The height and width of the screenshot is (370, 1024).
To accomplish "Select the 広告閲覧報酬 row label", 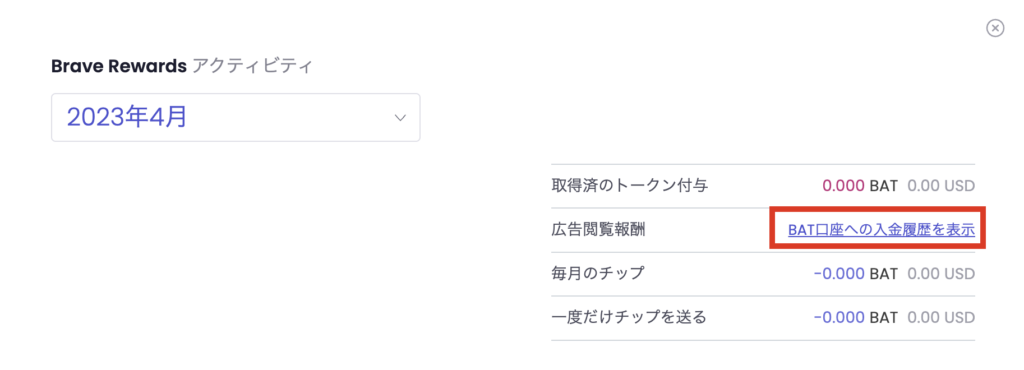I will [598, 230].
